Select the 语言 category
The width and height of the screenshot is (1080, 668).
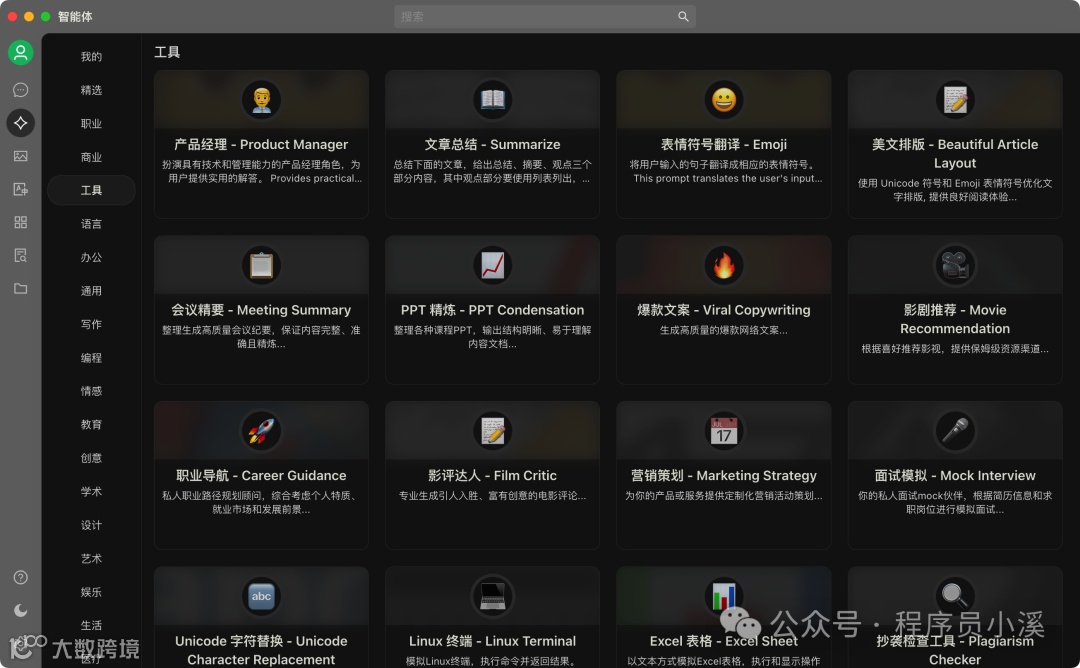click(91, 224)
